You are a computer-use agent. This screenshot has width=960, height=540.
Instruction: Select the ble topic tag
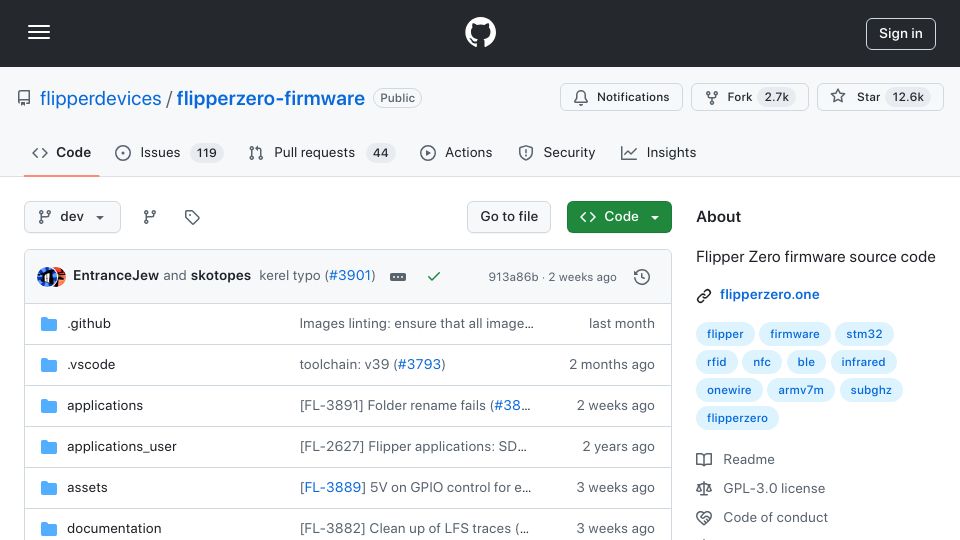806,362
